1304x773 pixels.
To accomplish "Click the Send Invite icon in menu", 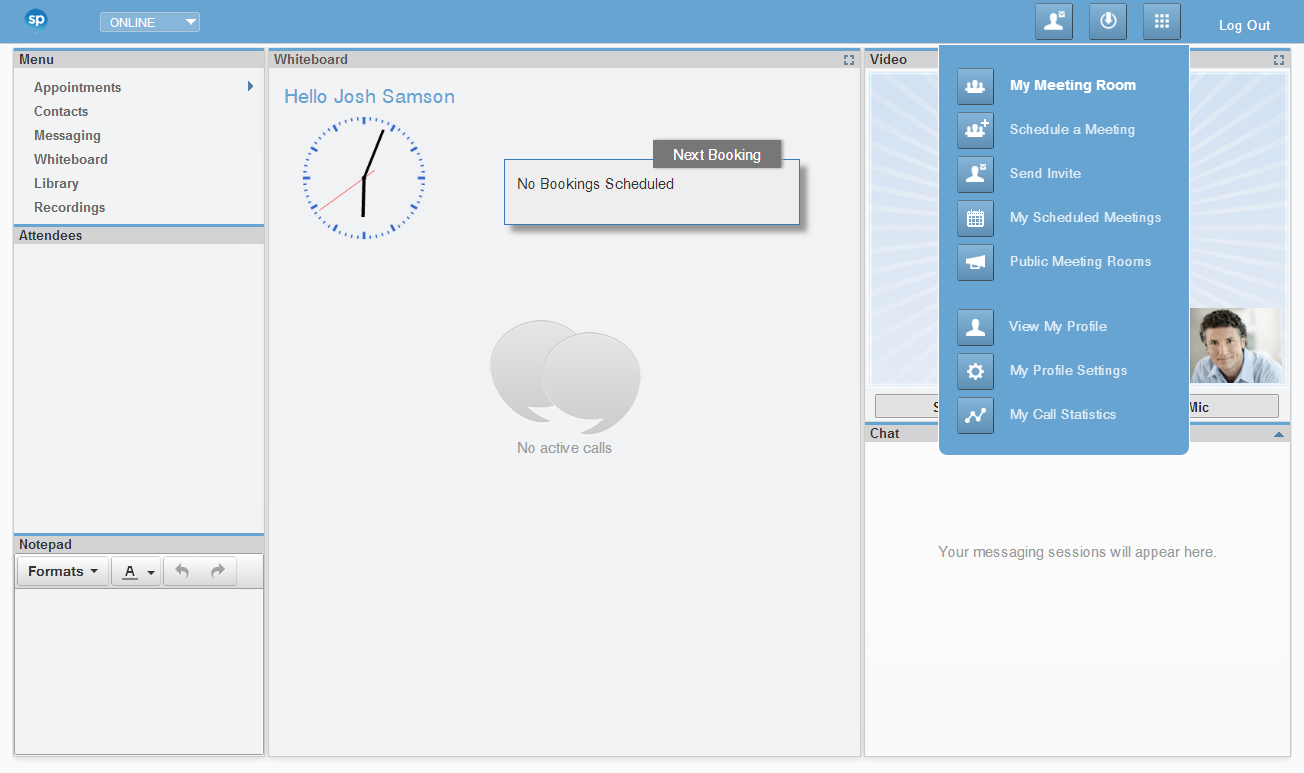I will 975,174.
